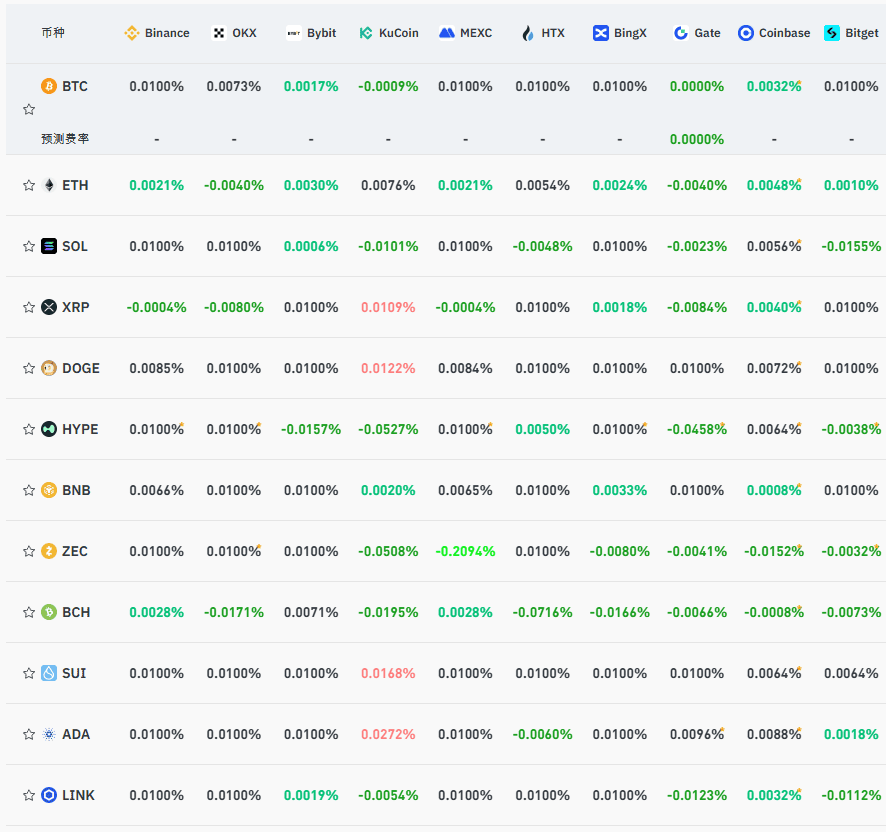Star the BNB row
This screenshot has height=832, width=886.
click(x=29, y=491)
